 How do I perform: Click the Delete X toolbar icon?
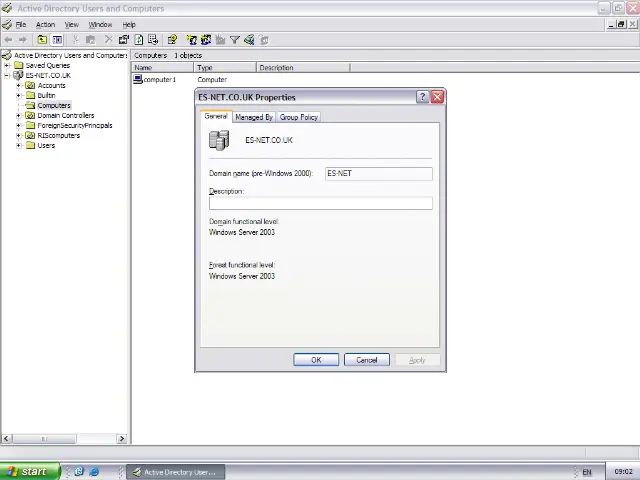(x=108, y=40)
